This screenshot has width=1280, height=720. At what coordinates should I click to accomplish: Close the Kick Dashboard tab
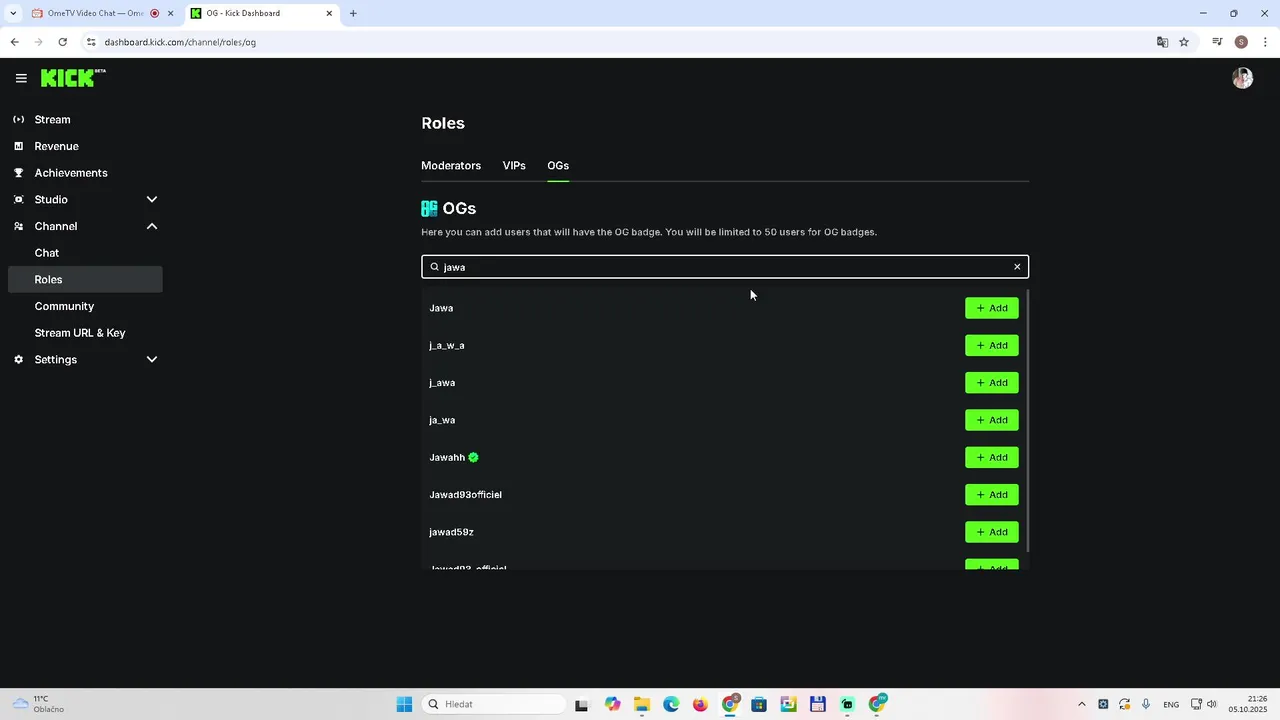pyautogui.click(x=329, y=13)
